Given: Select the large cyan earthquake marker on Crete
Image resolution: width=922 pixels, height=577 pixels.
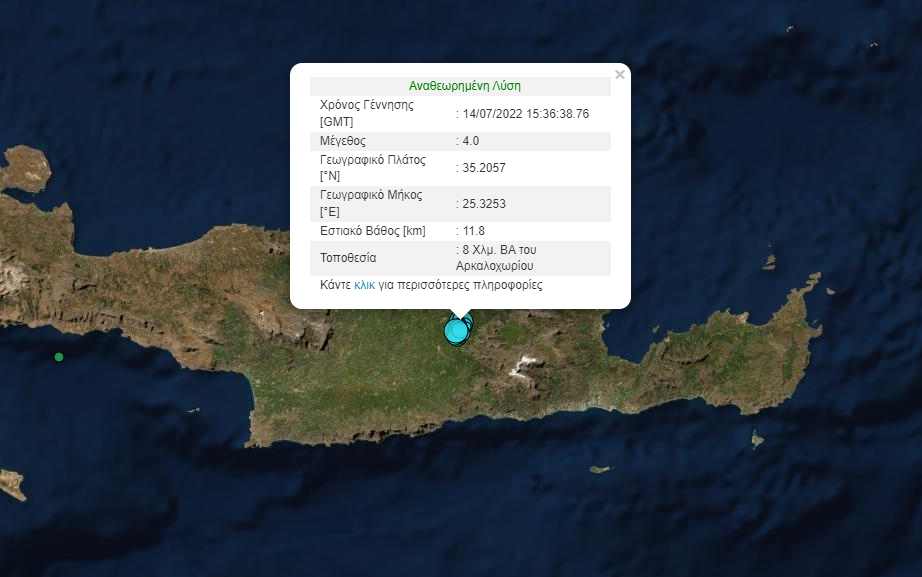Looking at the screenshot, I should [x=456, y=332].
